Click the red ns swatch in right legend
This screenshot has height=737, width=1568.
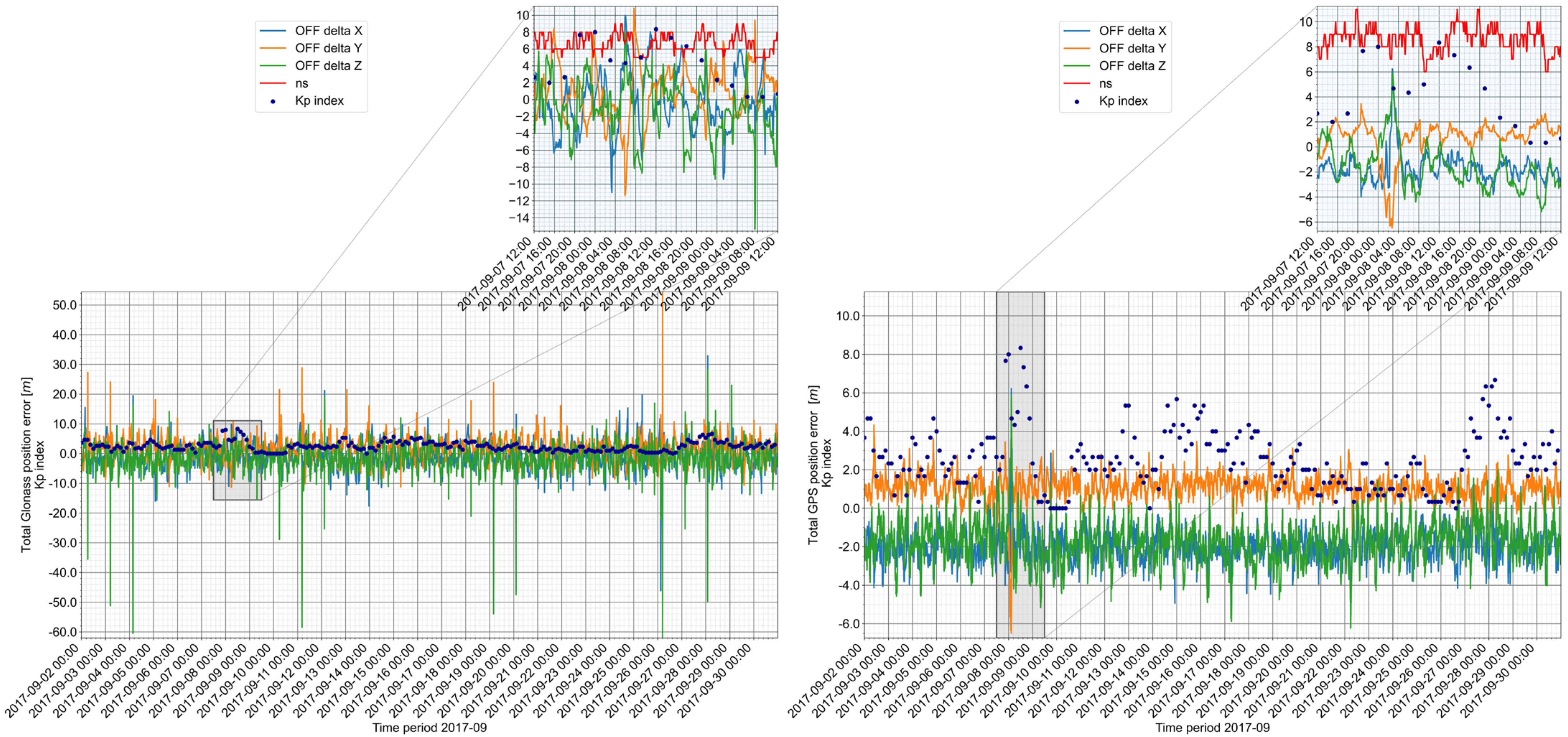click(1077, 83)
